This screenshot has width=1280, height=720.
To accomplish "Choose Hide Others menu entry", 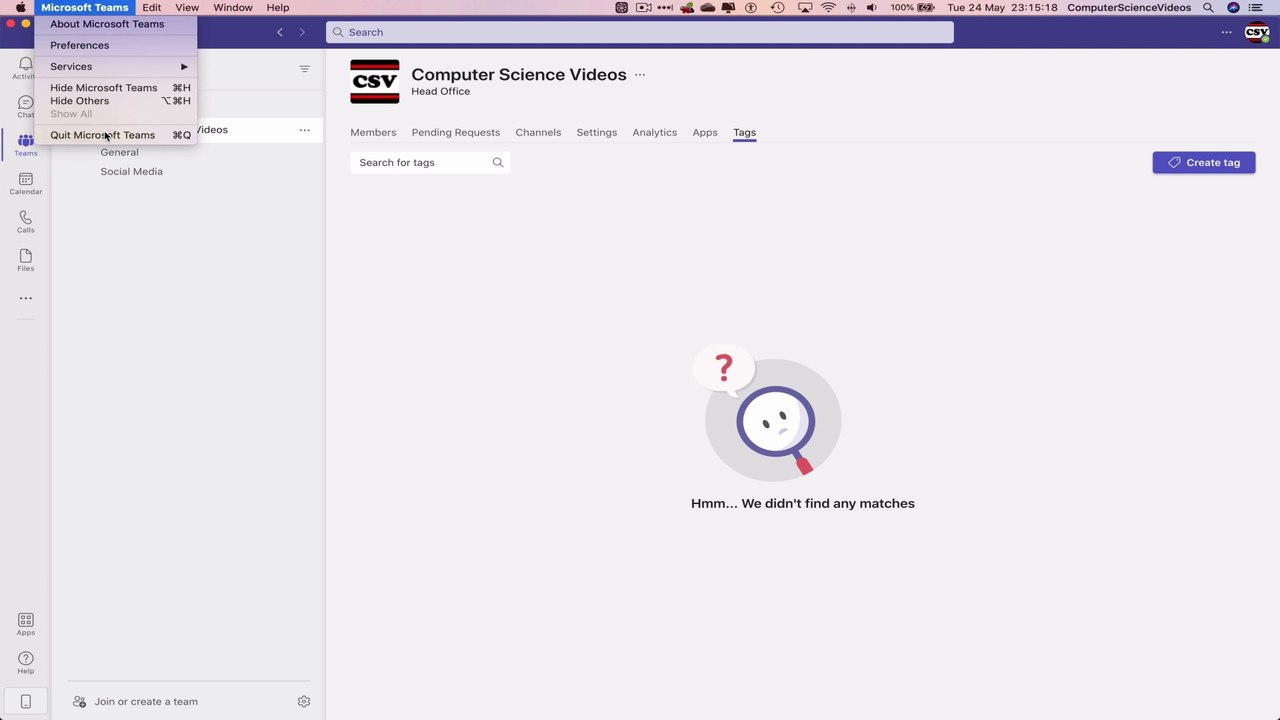I will click(x=116, y=101).
